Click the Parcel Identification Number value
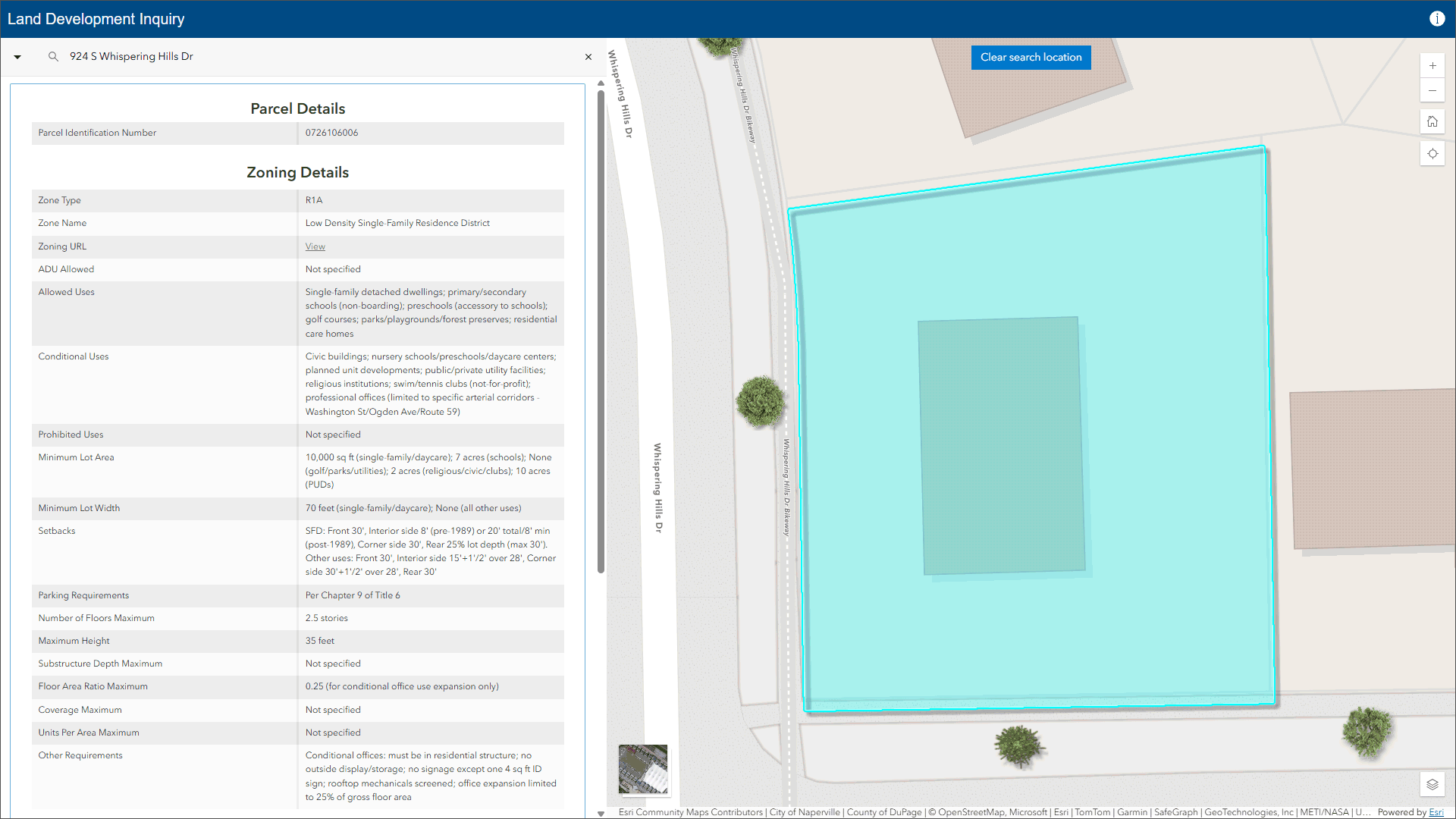The width and height of the screenshot is (1456, 819). 331,133
